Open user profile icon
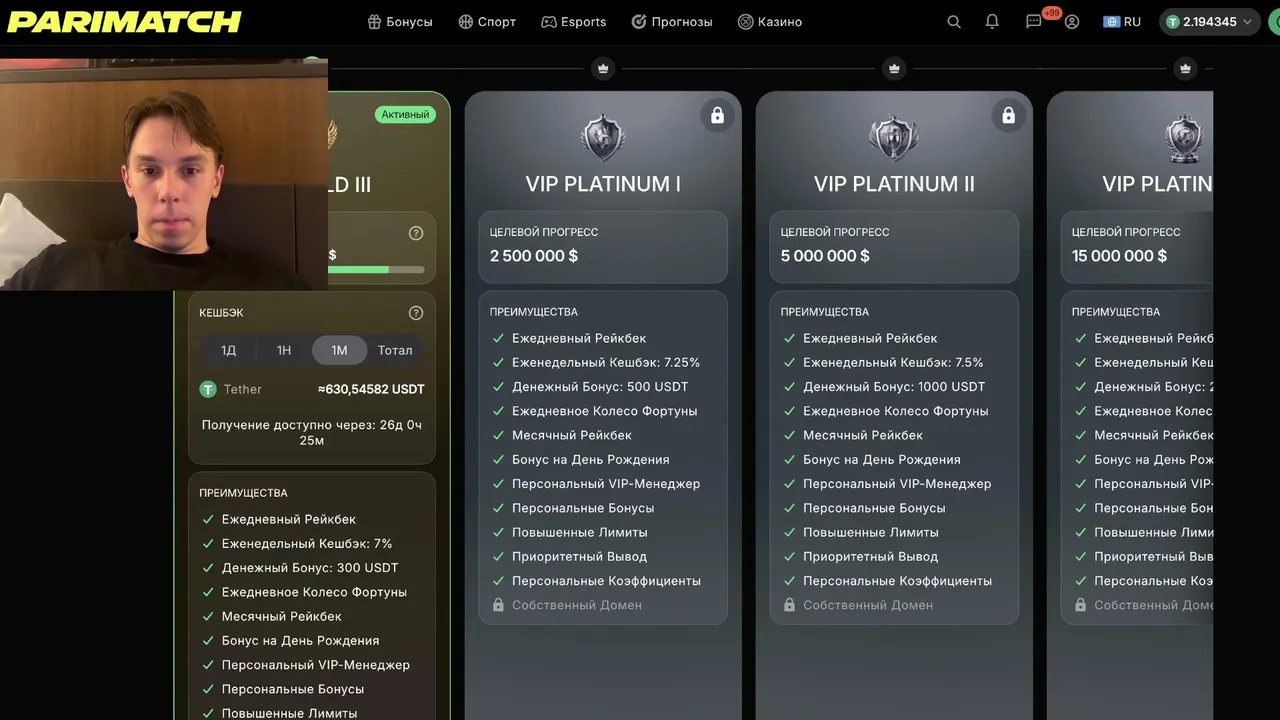The width and height of the screenshot is (1280, 720). [1072, 22]
